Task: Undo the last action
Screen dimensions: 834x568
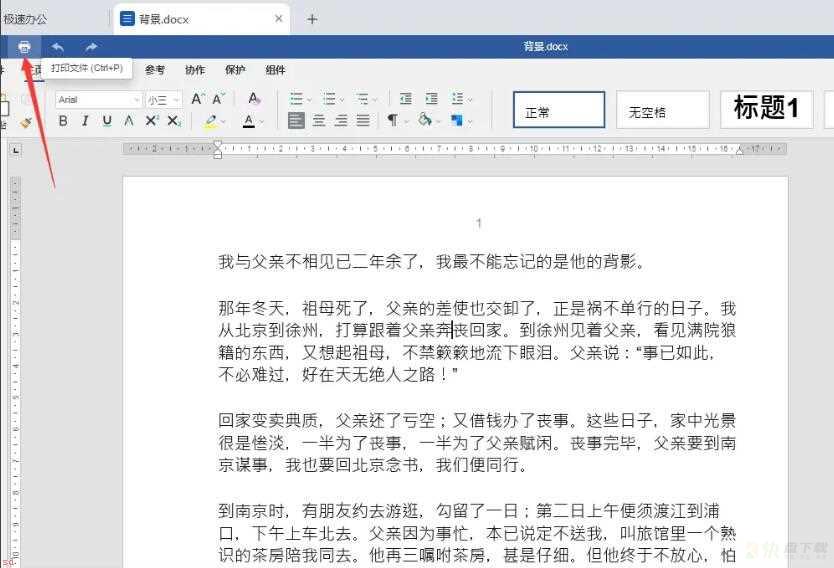Action: pos(57,47)
